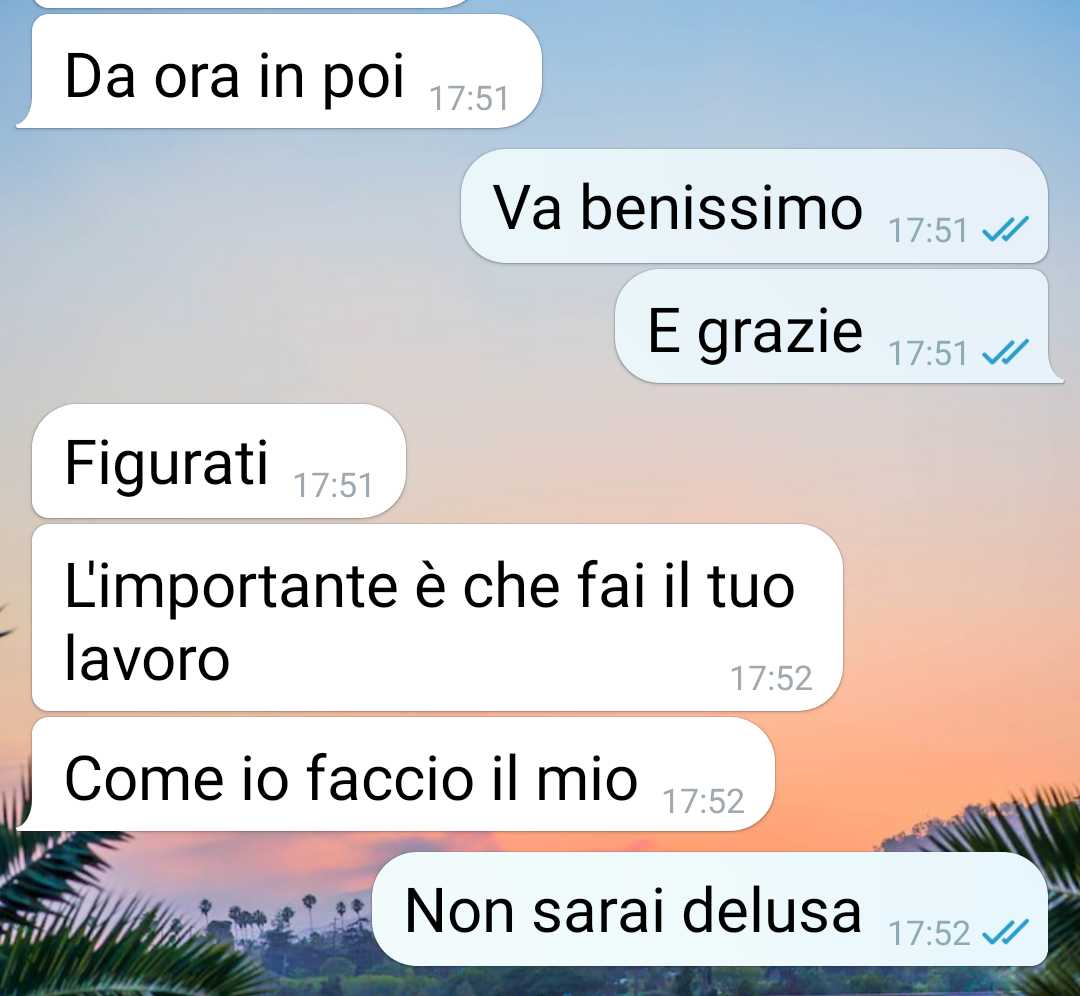Tap the 17:51 timestamp on 'Va benissimo'
Screen dimensions: 1080x996
pos(928,231)
